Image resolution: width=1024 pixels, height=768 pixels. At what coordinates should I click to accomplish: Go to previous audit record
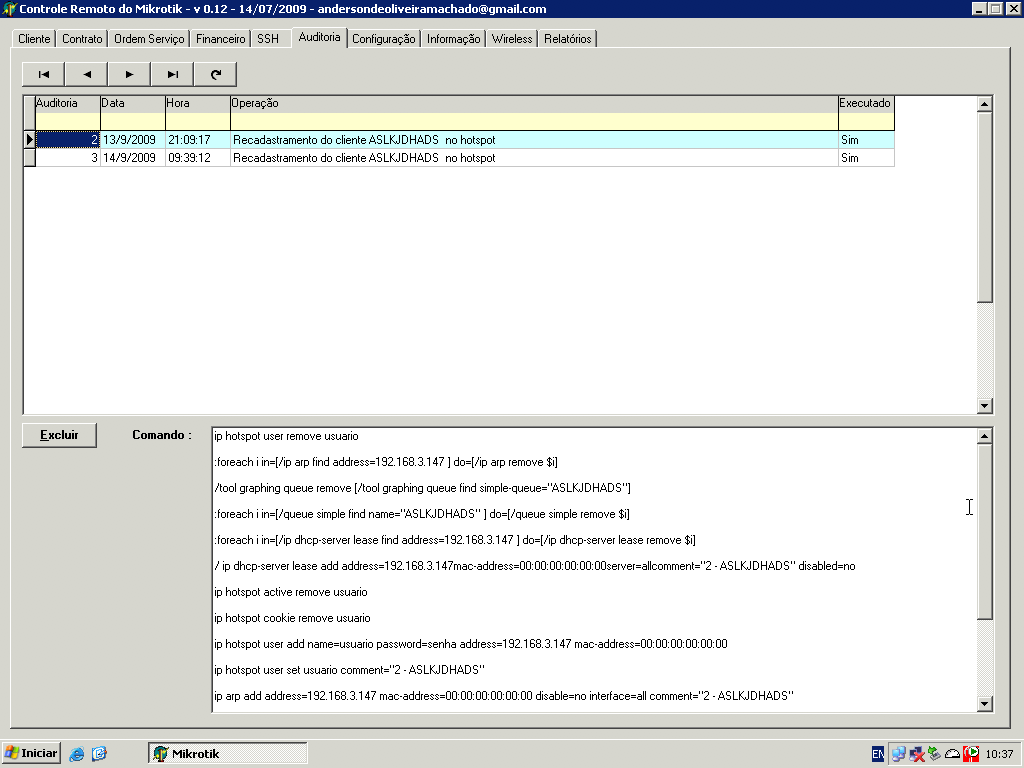coord(86,74)
